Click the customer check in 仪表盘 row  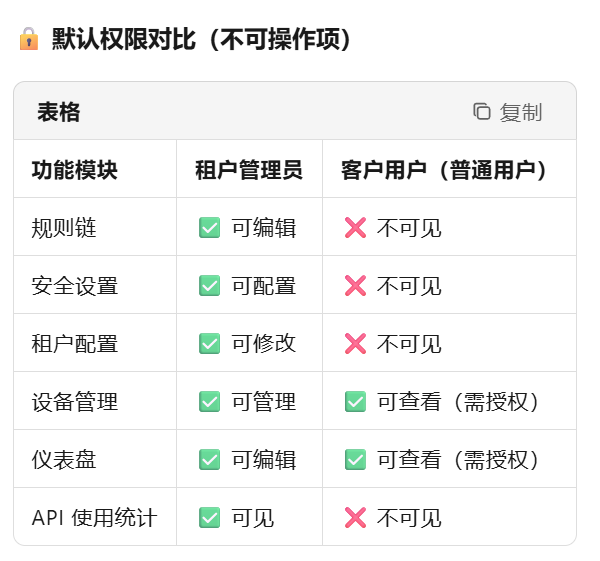coord(355,460)
